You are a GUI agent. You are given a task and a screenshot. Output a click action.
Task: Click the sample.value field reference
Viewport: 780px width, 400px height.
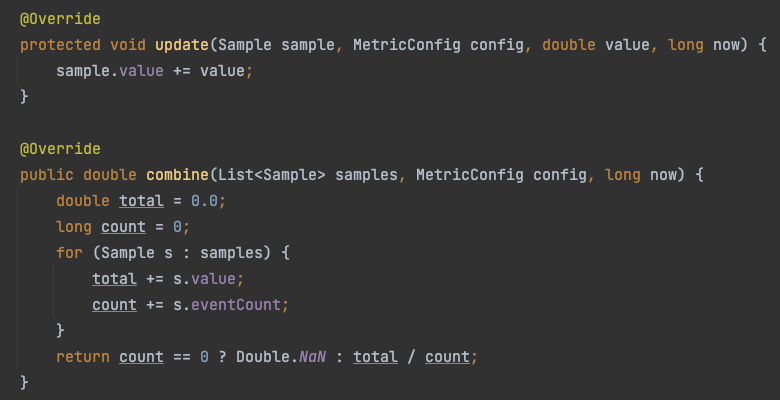coord(109,71)
